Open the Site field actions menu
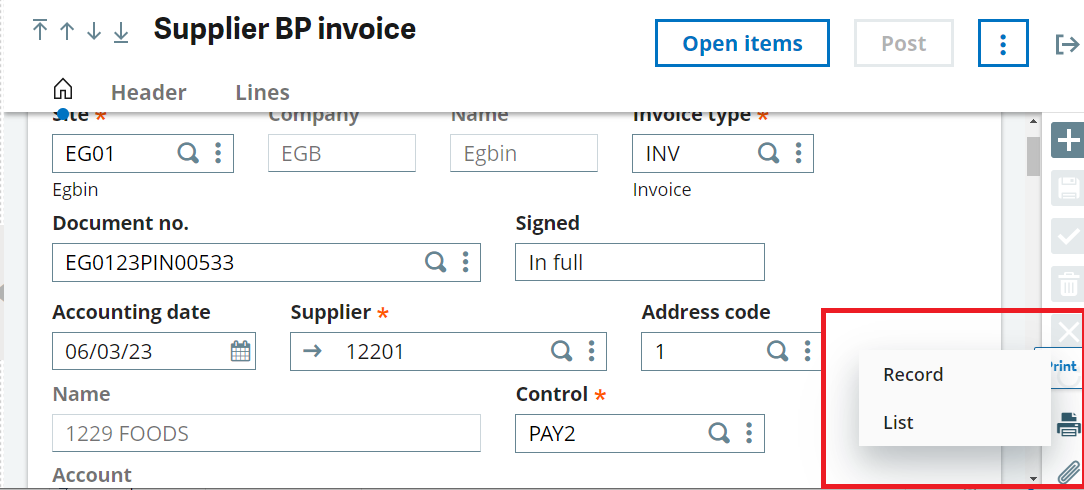Viewport: 1084px width, 490px height. 218,153
